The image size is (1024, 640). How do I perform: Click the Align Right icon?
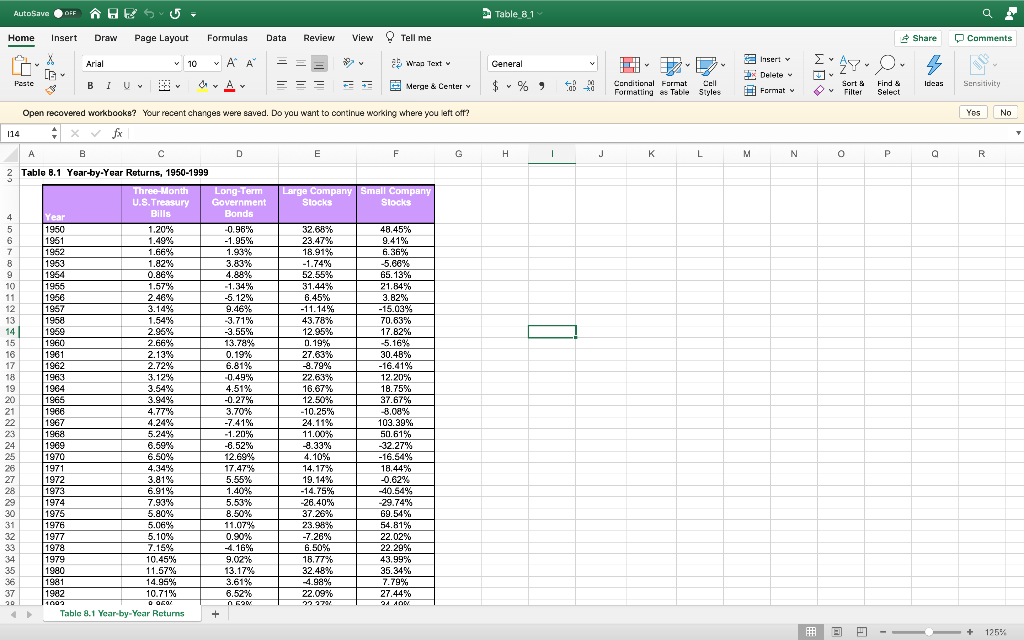[319, 86]
